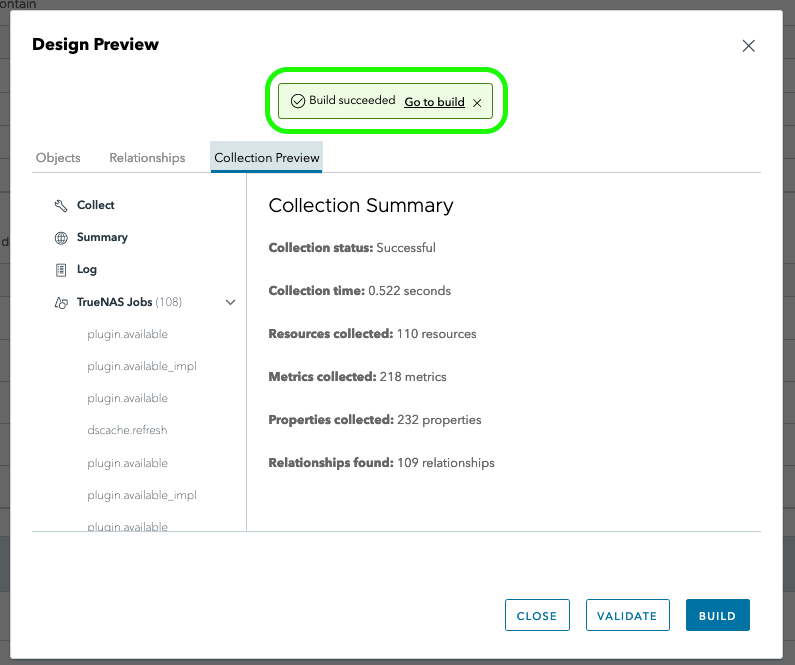The height and width of the screenshot is (665, 795).
Task: Select the Collection Preview tab
Action: (267, 158)
